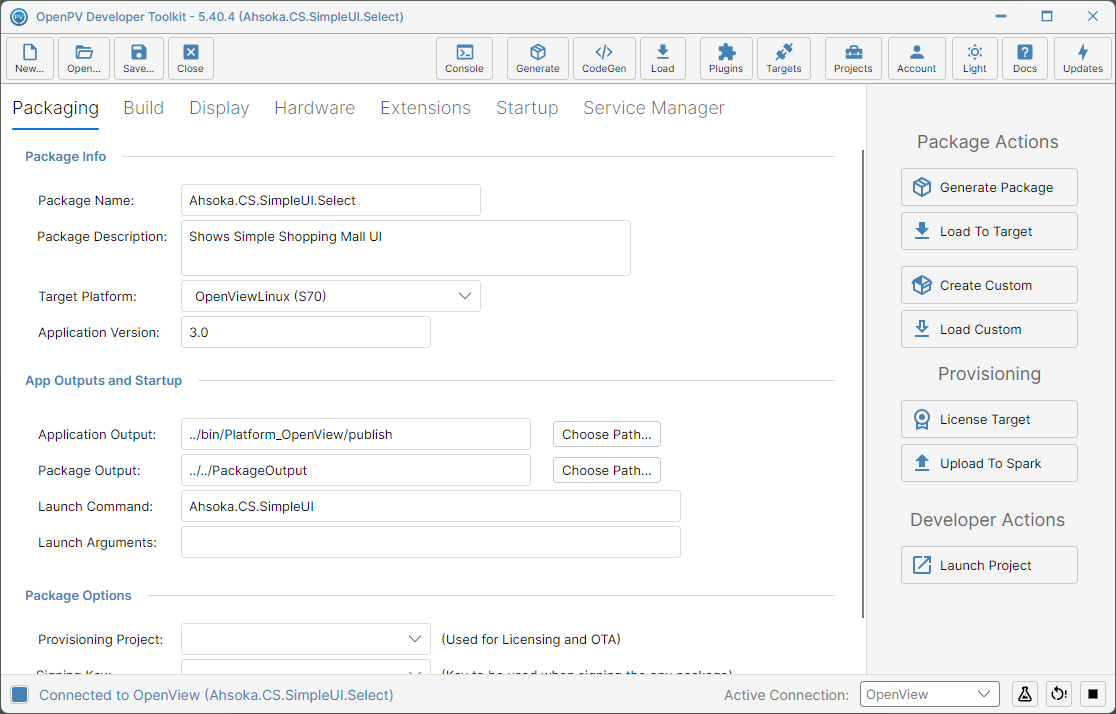Open Projects from the toolbar
1116x714 pixels.
pyautogui.click(x=853, y=58)
